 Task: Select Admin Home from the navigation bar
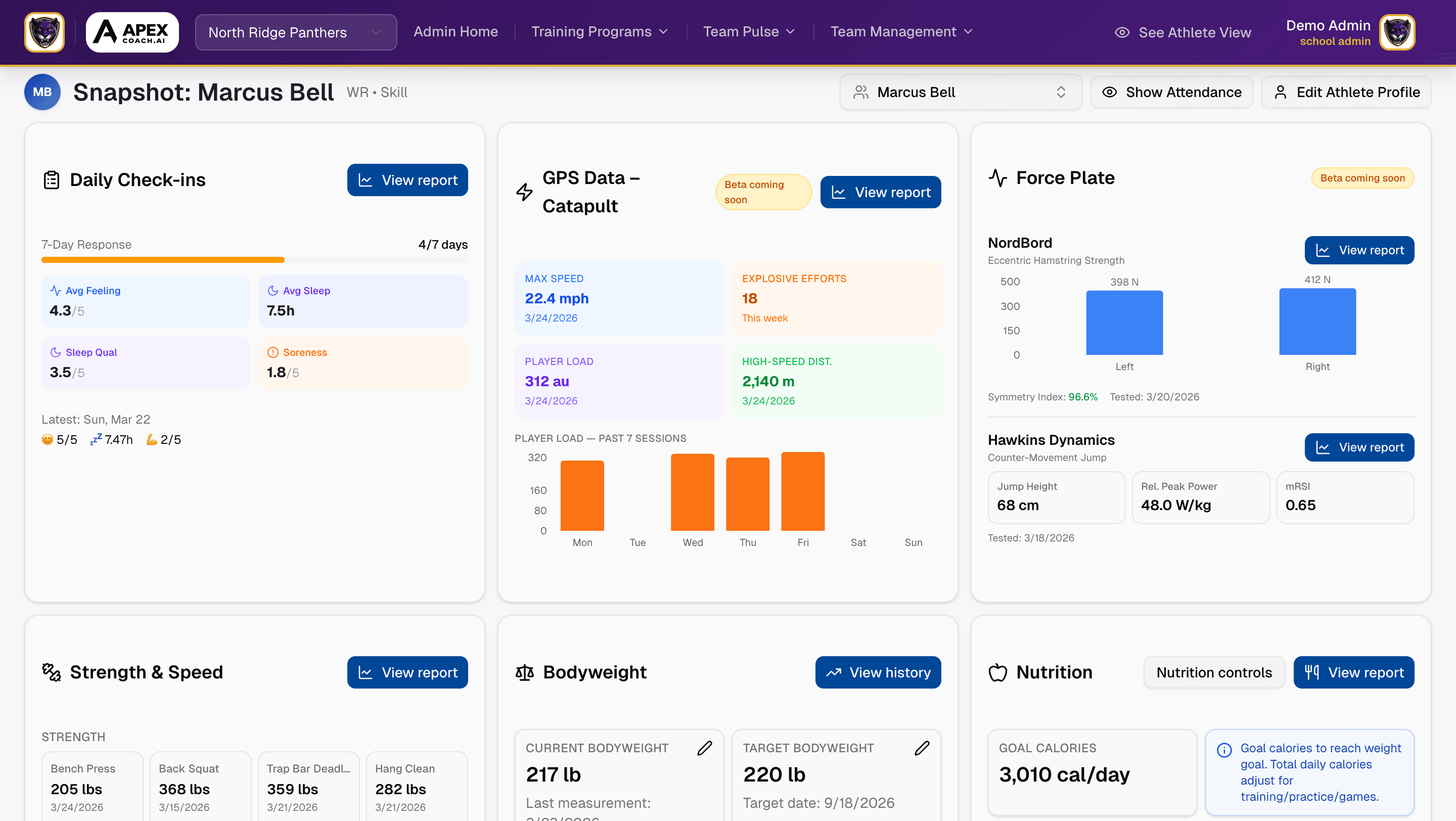click(x=456, y=32)
